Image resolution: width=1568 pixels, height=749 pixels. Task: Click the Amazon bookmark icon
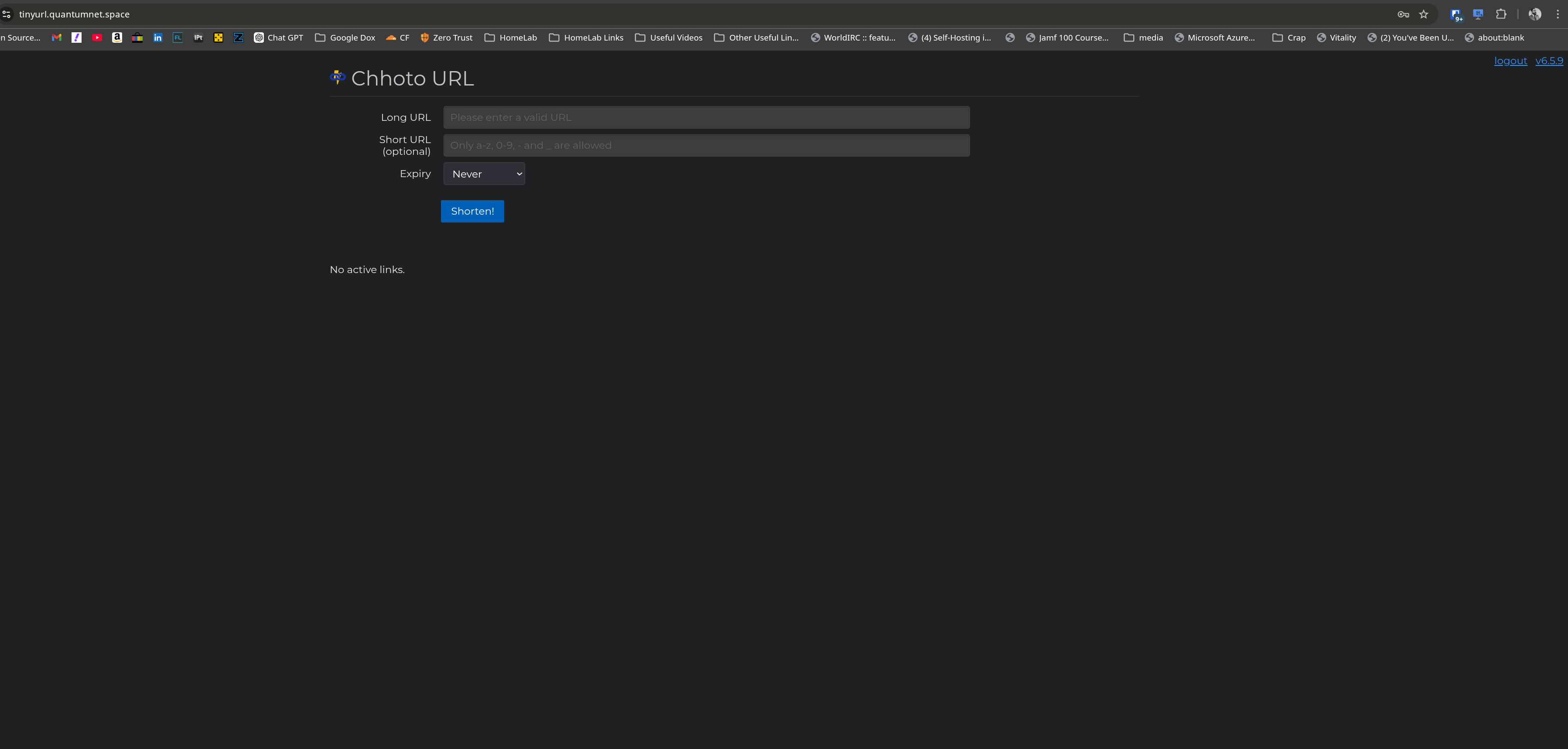pos(117,38)
